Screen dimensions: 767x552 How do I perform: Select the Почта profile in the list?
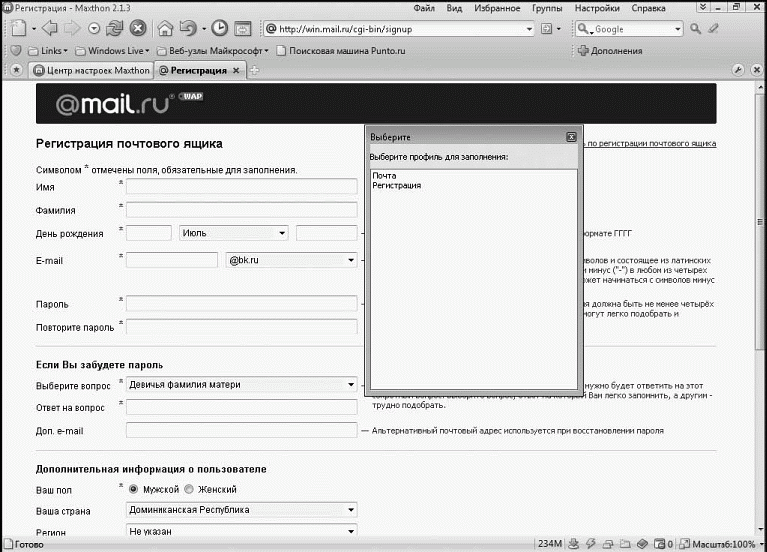click(384, 176)
